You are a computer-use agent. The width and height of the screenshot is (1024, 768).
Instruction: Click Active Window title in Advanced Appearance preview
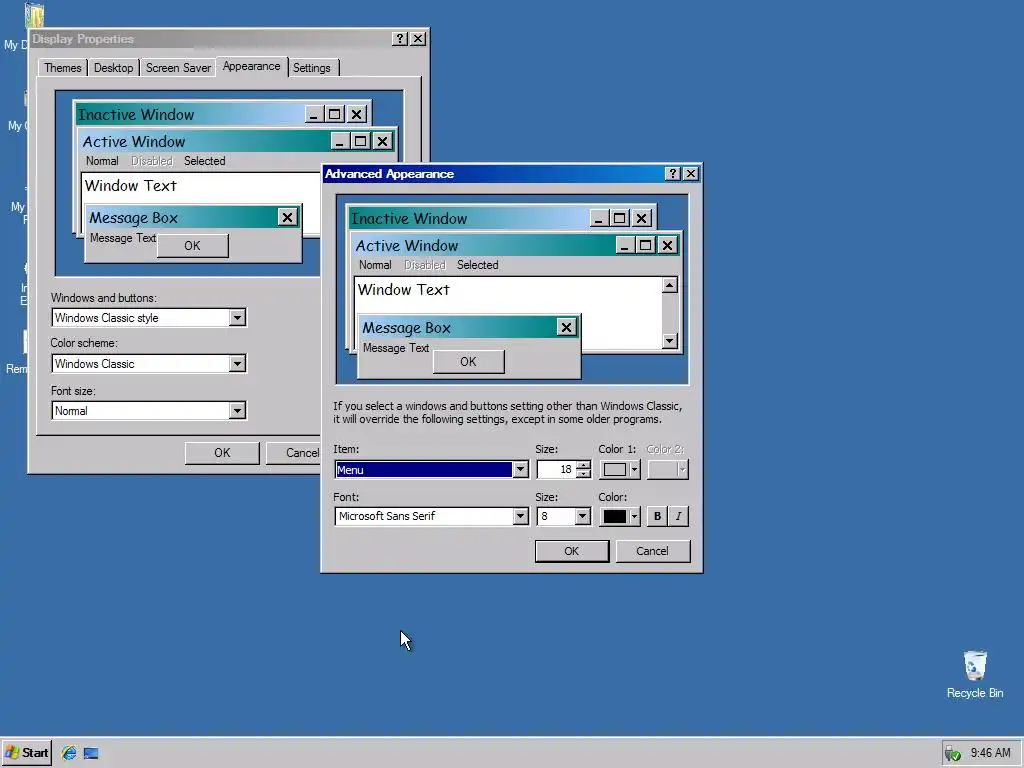(407, 246)
